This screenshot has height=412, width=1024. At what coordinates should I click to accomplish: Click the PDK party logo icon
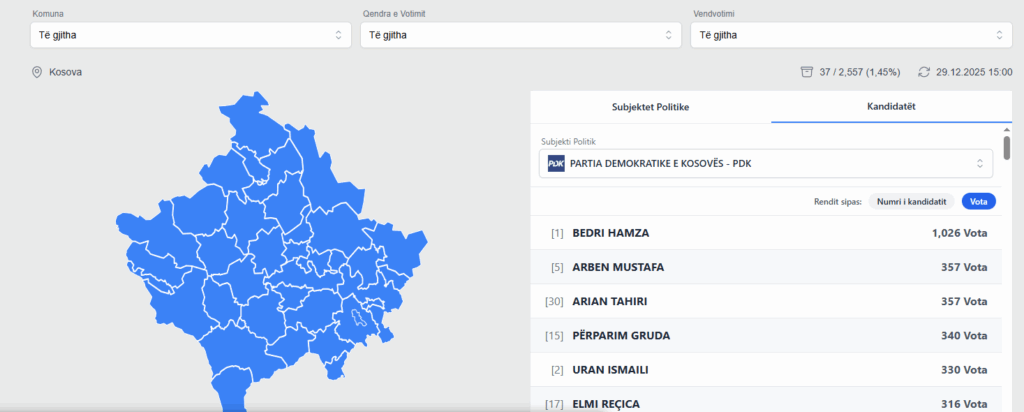click(x=556, y=163)
